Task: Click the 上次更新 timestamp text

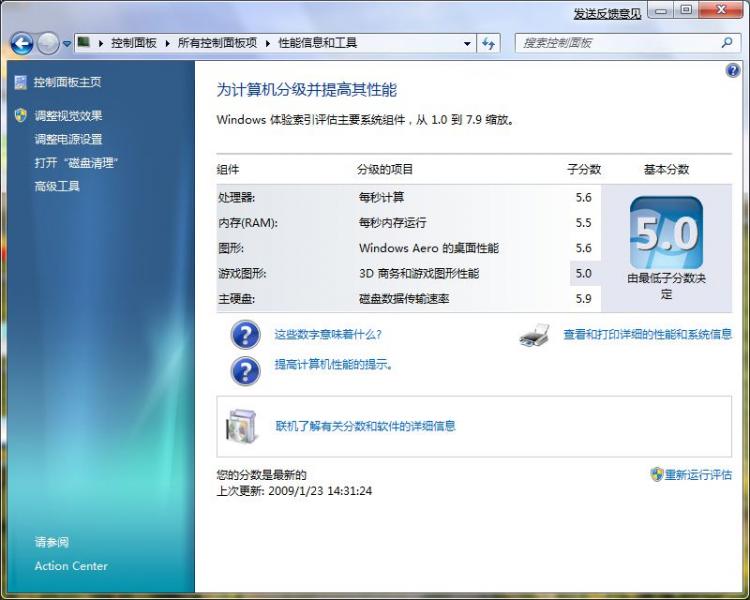Action: pos(294,491)
